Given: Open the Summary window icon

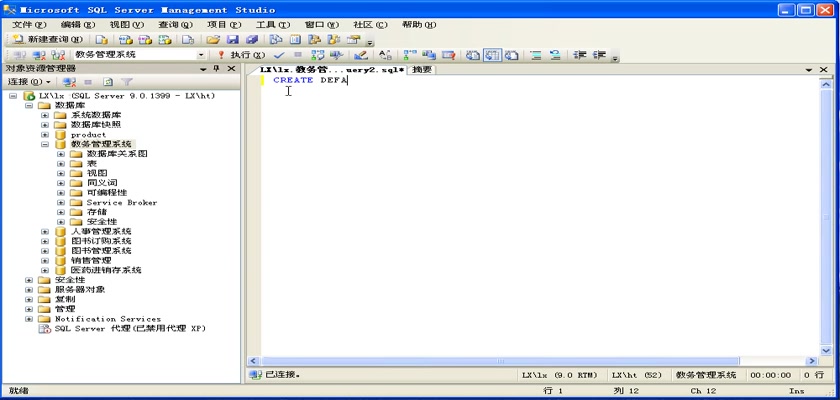Looking at the screenshot, I should click(x=295, y=40).
